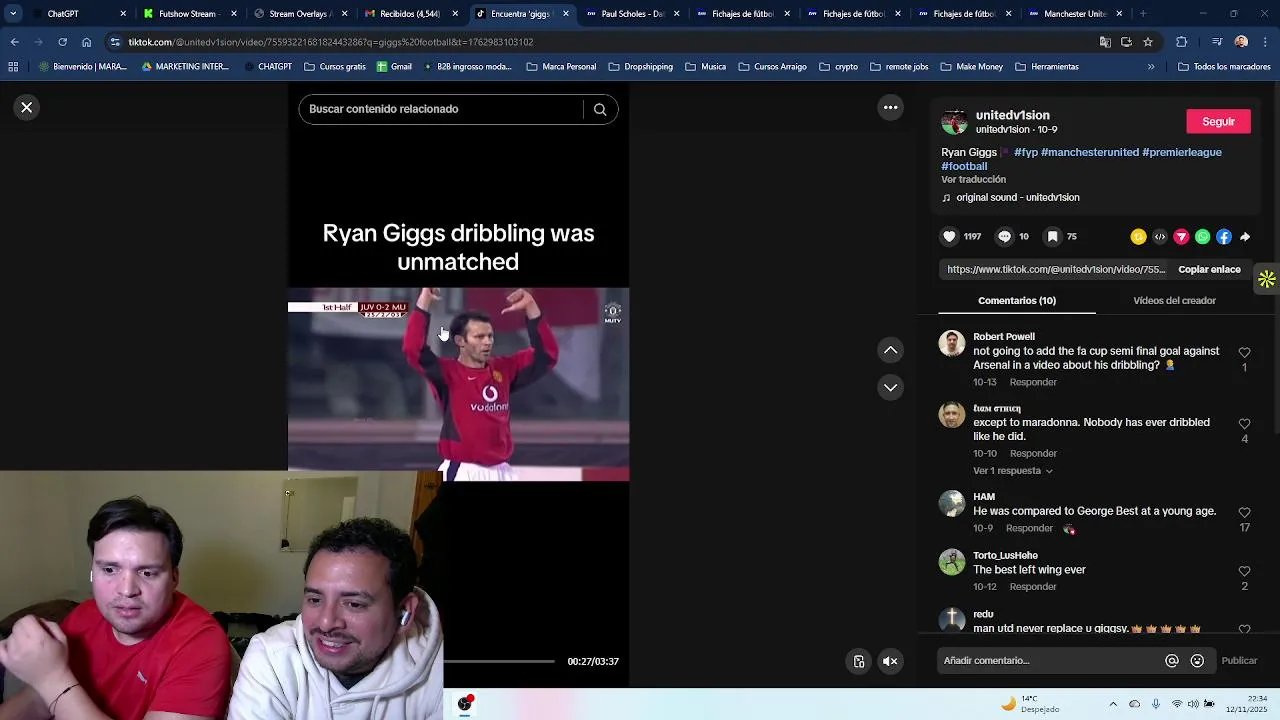1280x720 pixels.
Task: Open the crypto bookmarks folder
Action: [x=838, y=67]
